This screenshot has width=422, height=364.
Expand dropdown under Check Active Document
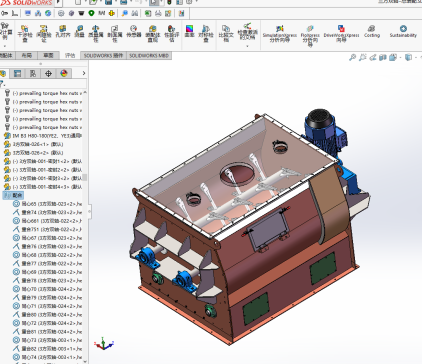point(247,46)
